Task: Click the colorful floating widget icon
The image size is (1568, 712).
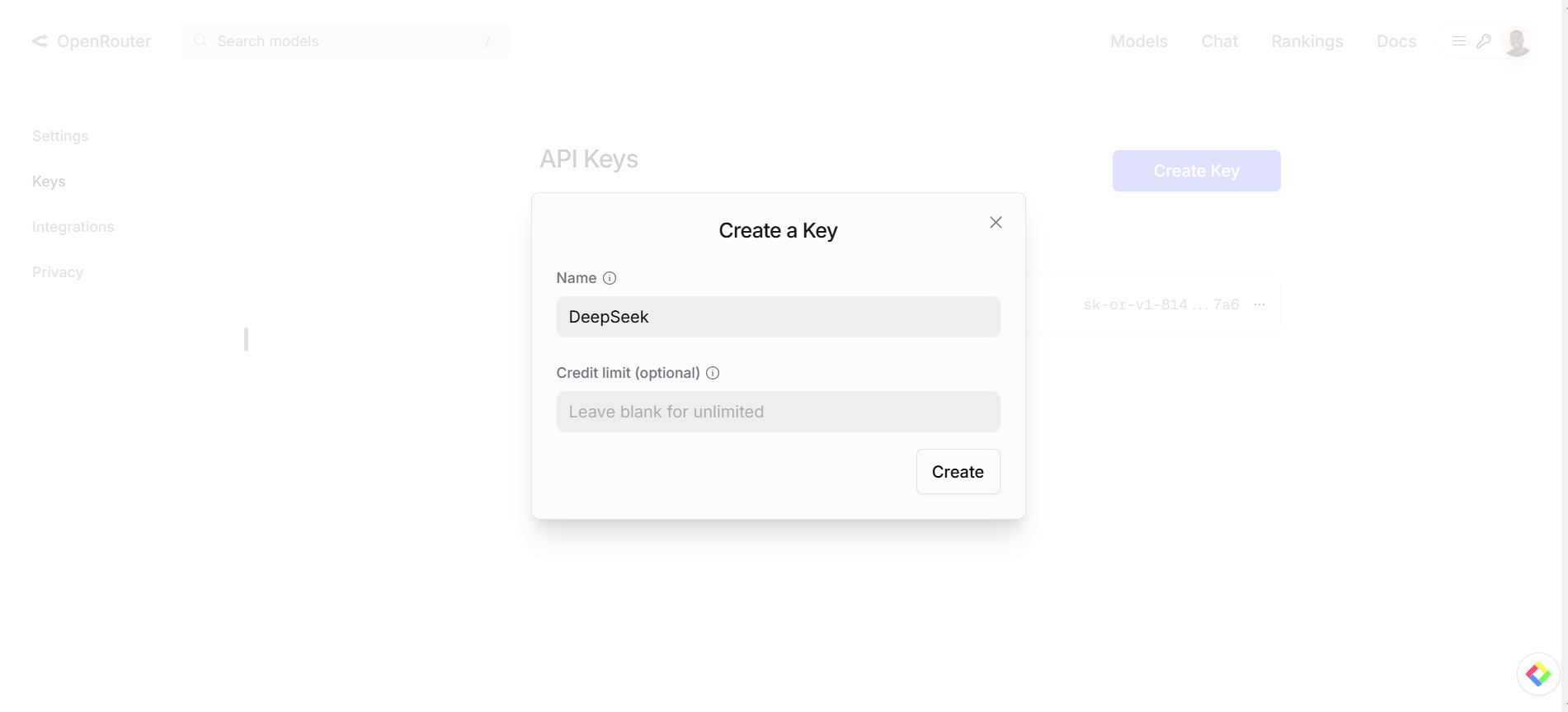Action: pos(1538,674)
